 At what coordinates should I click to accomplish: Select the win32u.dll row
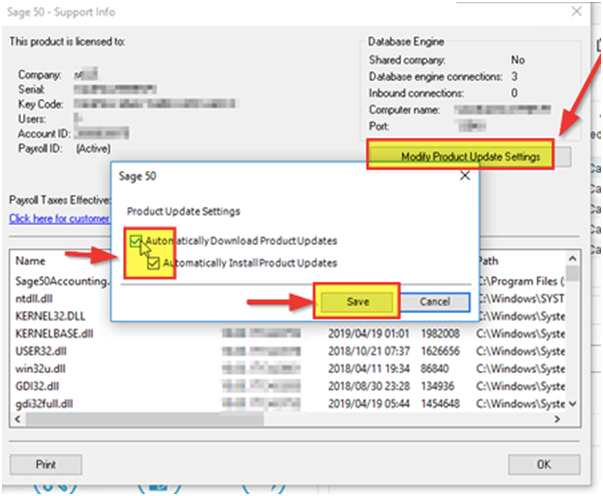pyautogui.click(x=290, y=369)
